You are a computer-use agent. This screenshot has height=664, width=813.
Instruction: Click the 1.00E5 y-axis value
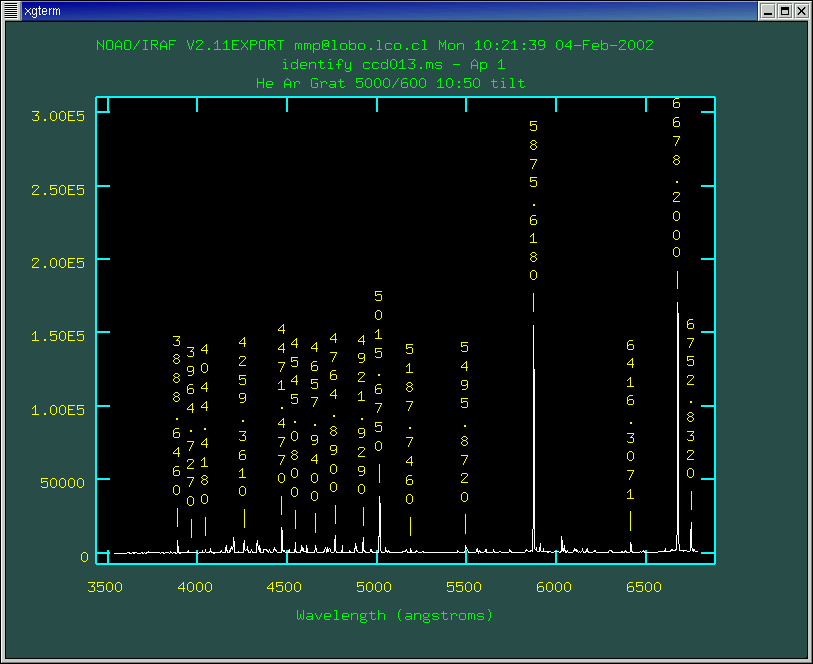coord(58,410)
